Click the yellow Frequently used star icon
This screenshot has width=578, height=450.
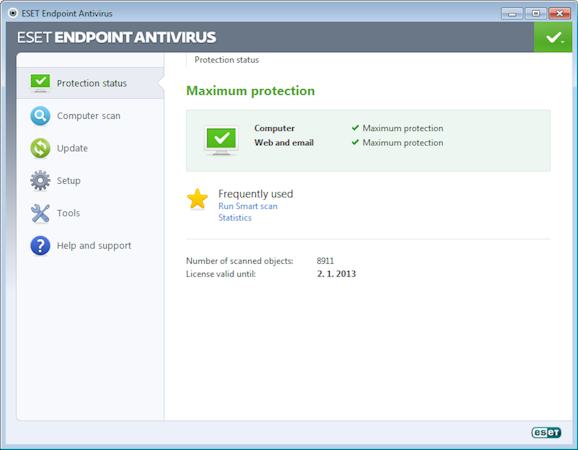pyautogui.click(x=198, y=199)
